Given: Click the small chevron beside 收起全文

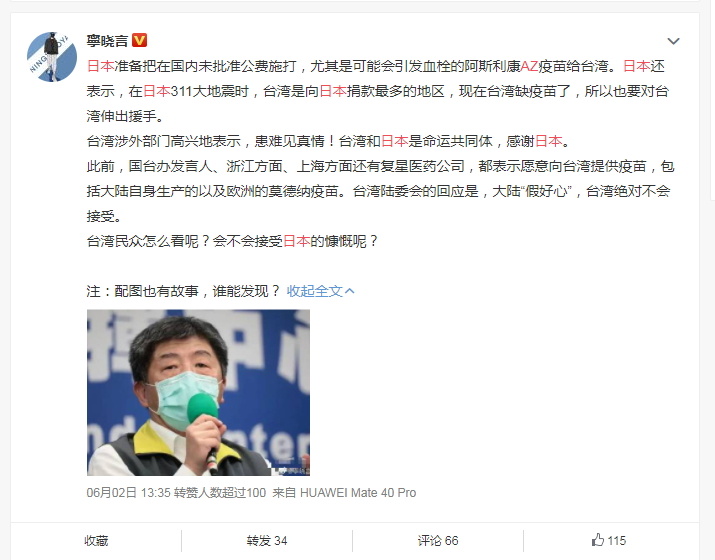Looking at the screenshot, I should pos(349,291).
